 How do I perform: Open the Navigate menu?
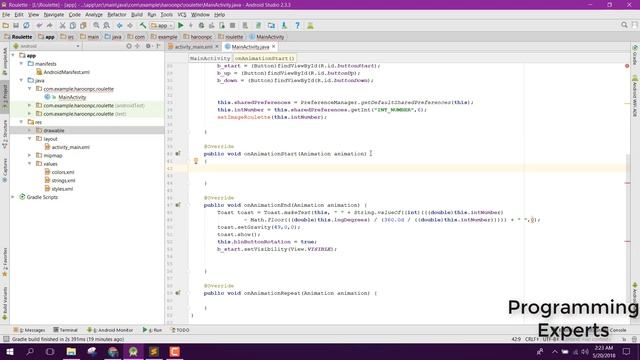pos(53,15)
